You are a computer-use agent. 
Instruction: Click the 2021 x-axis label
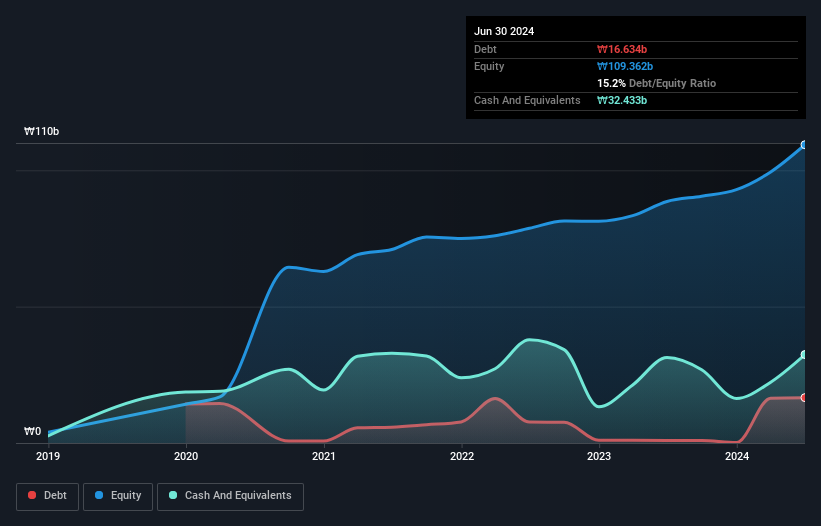tap(324, 456)
